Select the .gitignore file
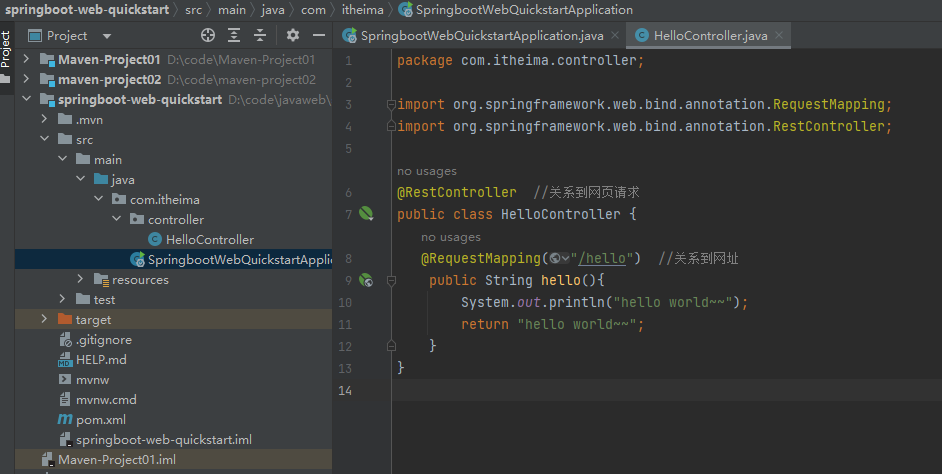Viewport: 942px width, 474px height. 103,340
